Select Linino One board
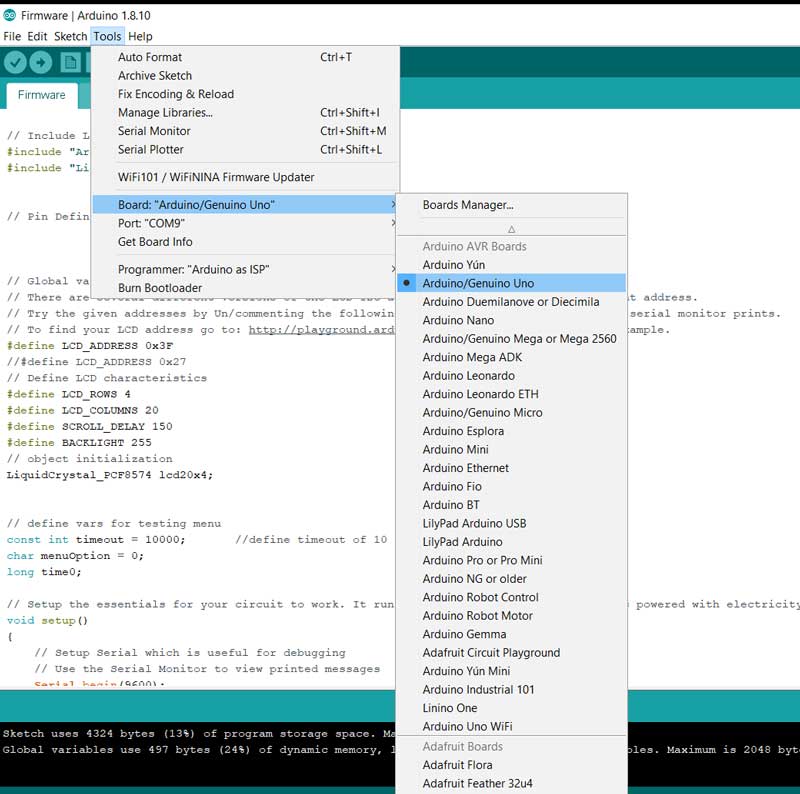Viewport: 800px width, 794px height. [x=511, y=708]
